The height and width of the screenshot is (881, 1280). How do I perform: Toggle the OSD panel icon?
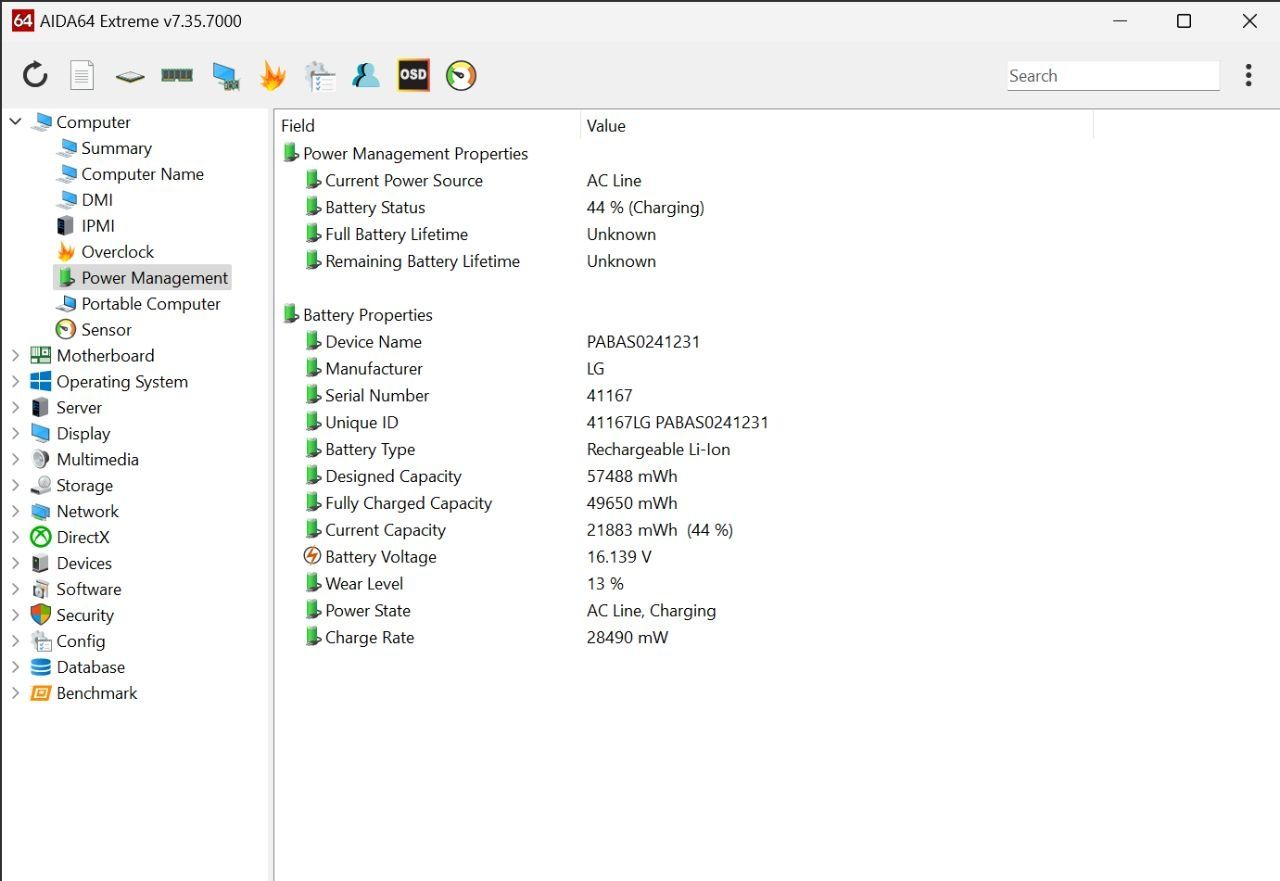coord(413,75)
